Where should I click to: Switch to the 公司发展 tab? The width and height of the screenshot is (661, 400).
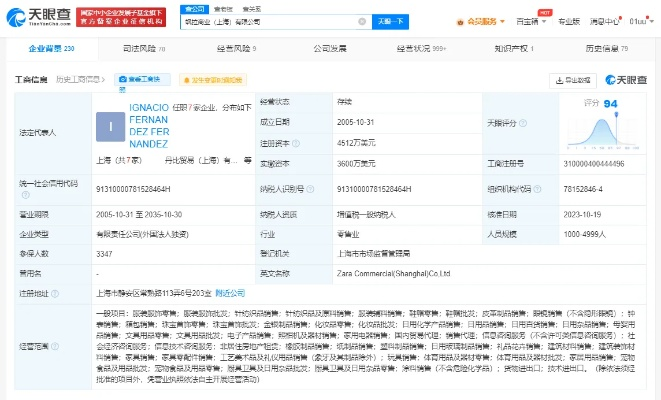pyautogui.click(x=330, y=49)
